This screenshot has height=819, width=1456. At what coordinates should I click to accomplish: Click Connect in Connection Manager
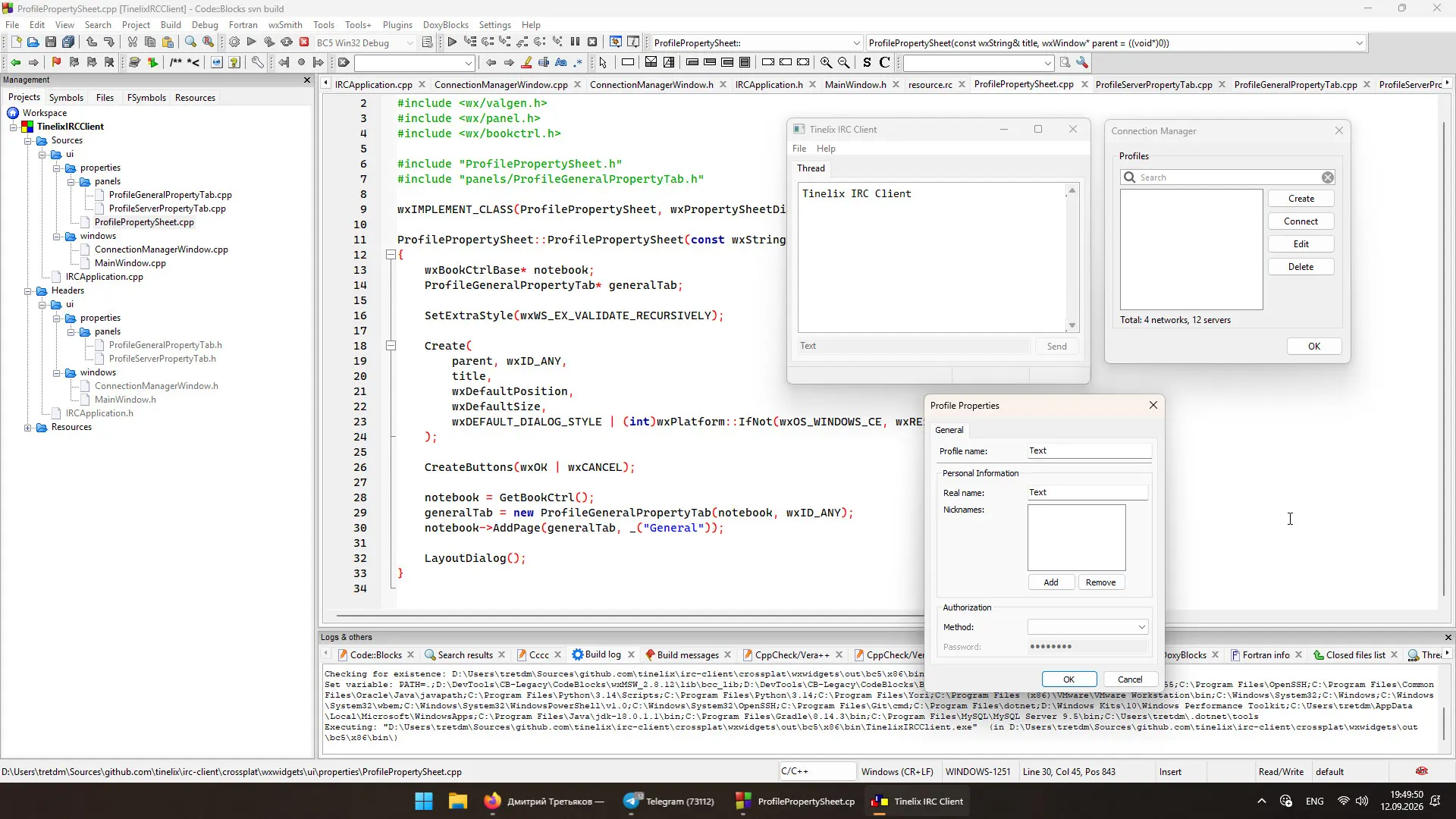click(1301, 221)
